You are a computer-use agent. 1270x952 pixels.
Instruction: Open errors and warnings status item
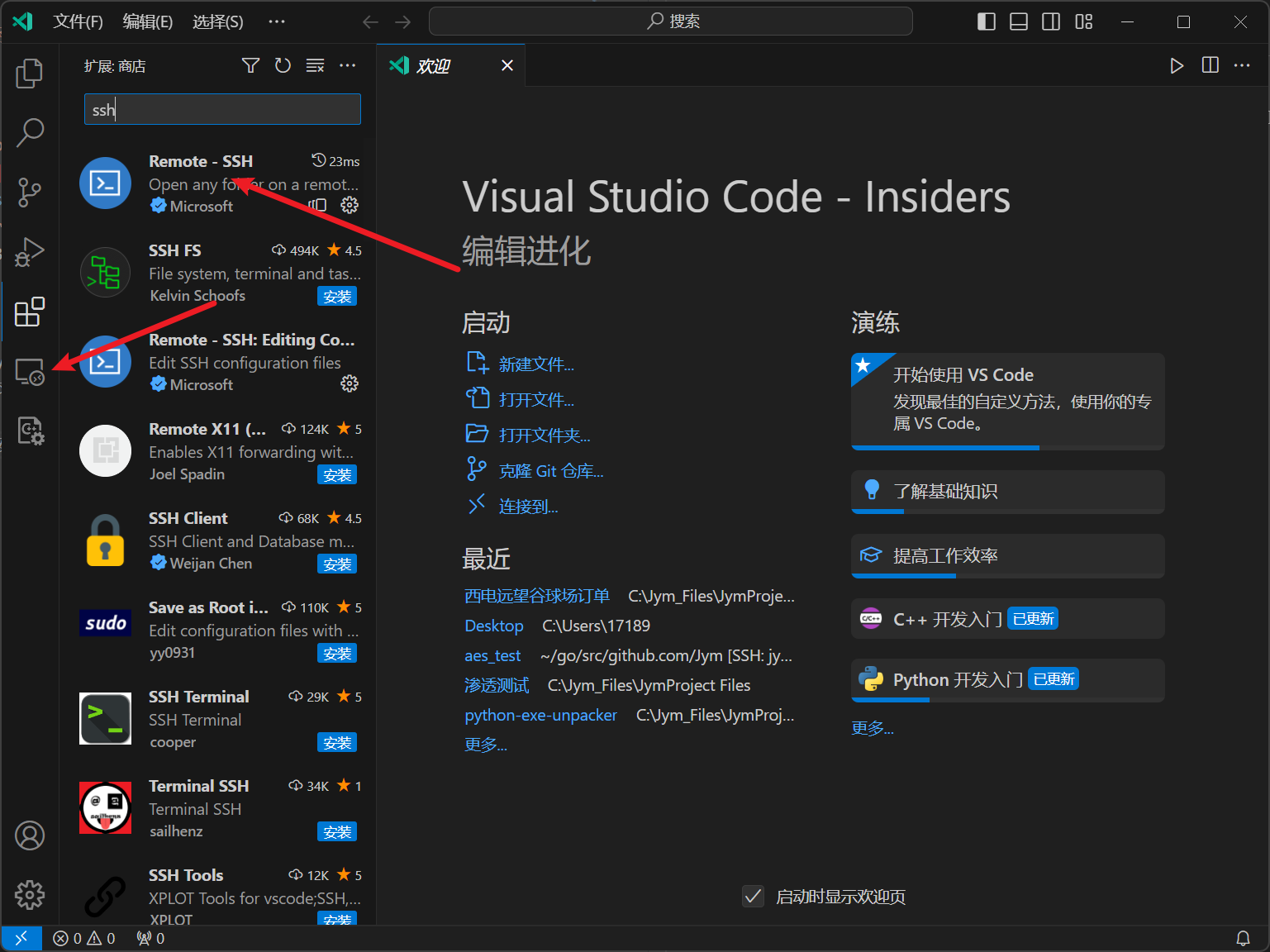click(84, 938)
